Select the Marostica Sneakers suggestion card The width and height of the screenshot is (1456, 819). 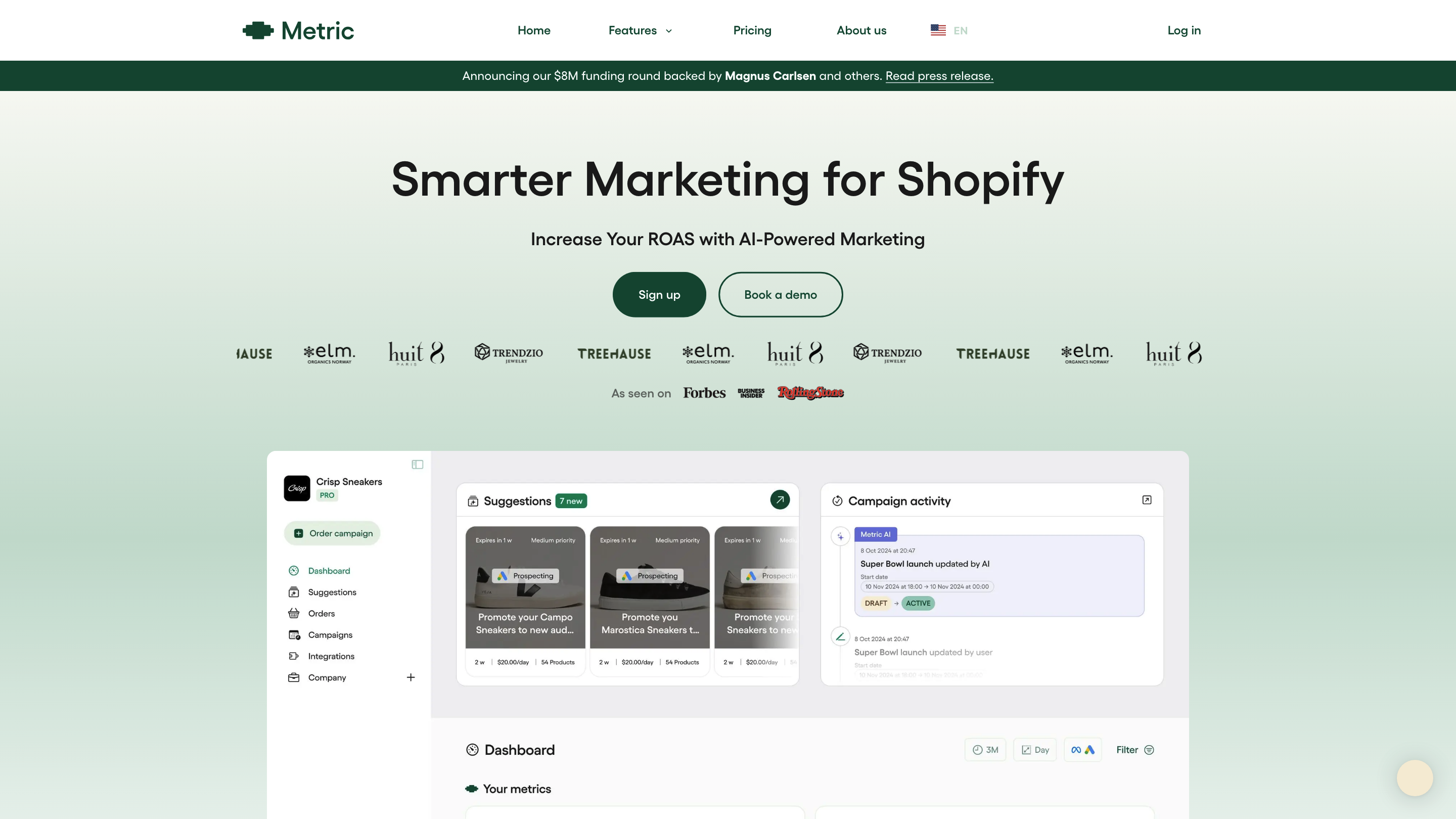pyautogui.click(x=650, y=600)
